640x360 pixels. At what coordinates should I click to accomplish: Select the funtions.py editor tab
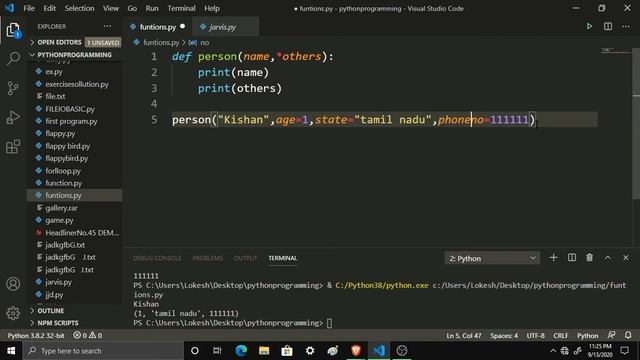click(x=158, y=27)
